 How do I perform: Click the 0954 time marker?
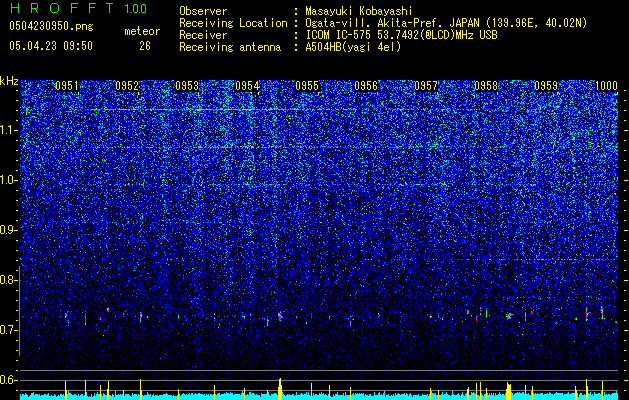(x=247, y=86)
